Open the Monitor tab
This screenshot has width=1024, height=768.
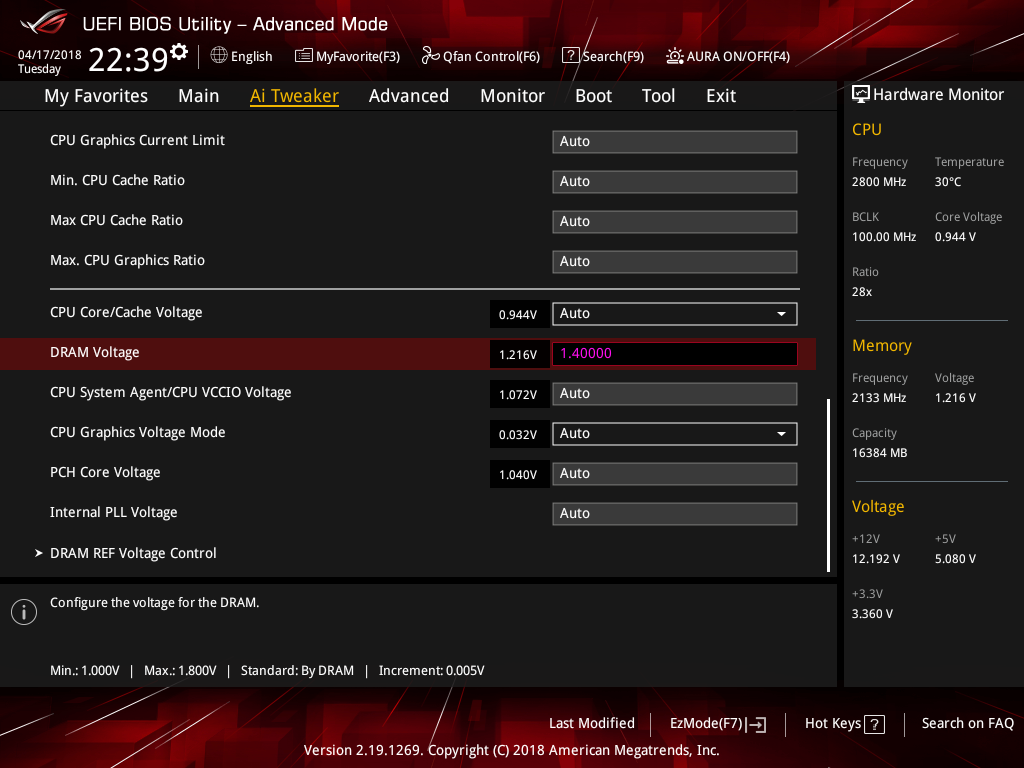point(512,96)
